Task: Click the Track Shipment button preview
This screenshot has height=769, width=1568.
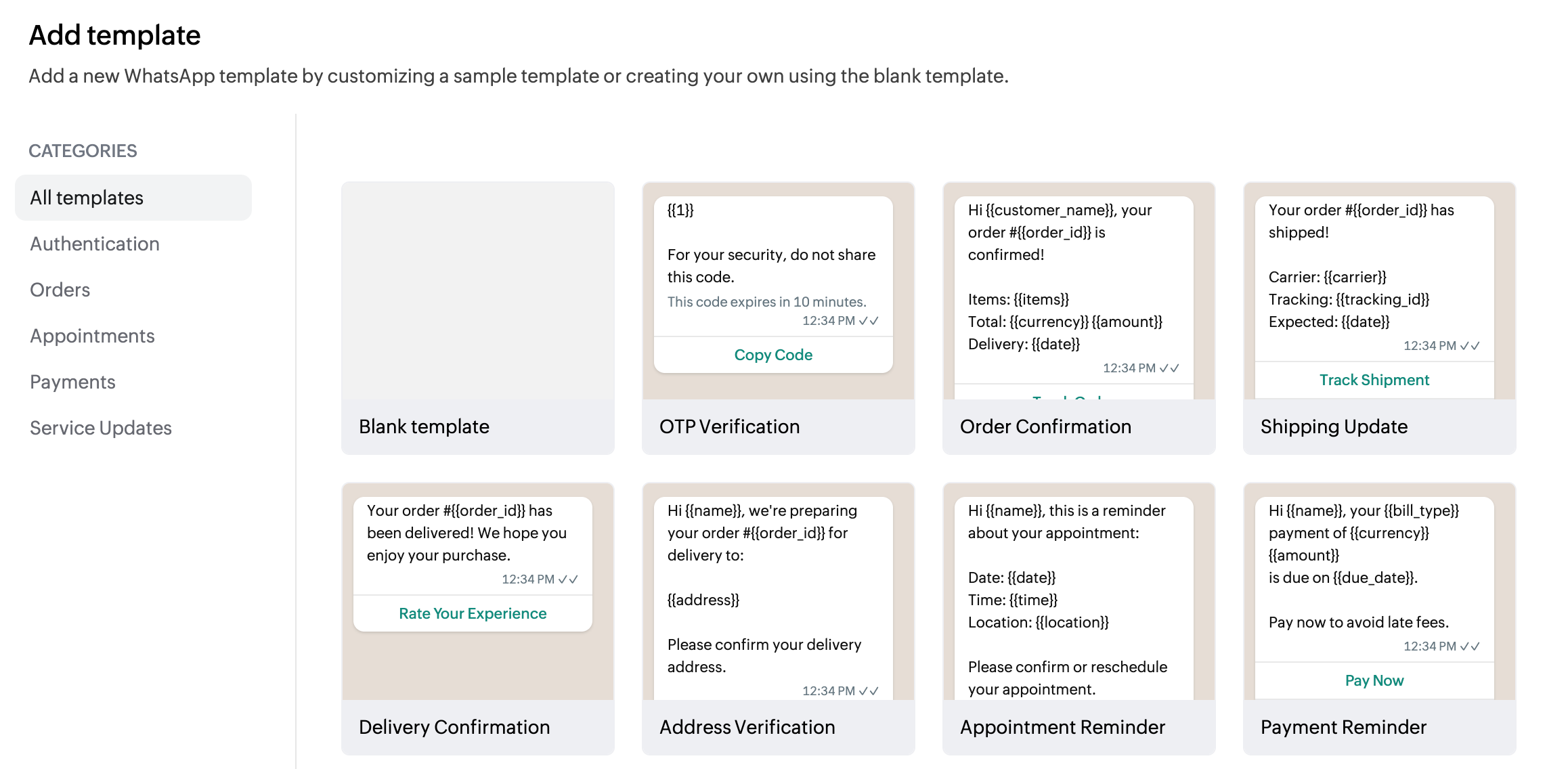Action: tap(1374, 380)
